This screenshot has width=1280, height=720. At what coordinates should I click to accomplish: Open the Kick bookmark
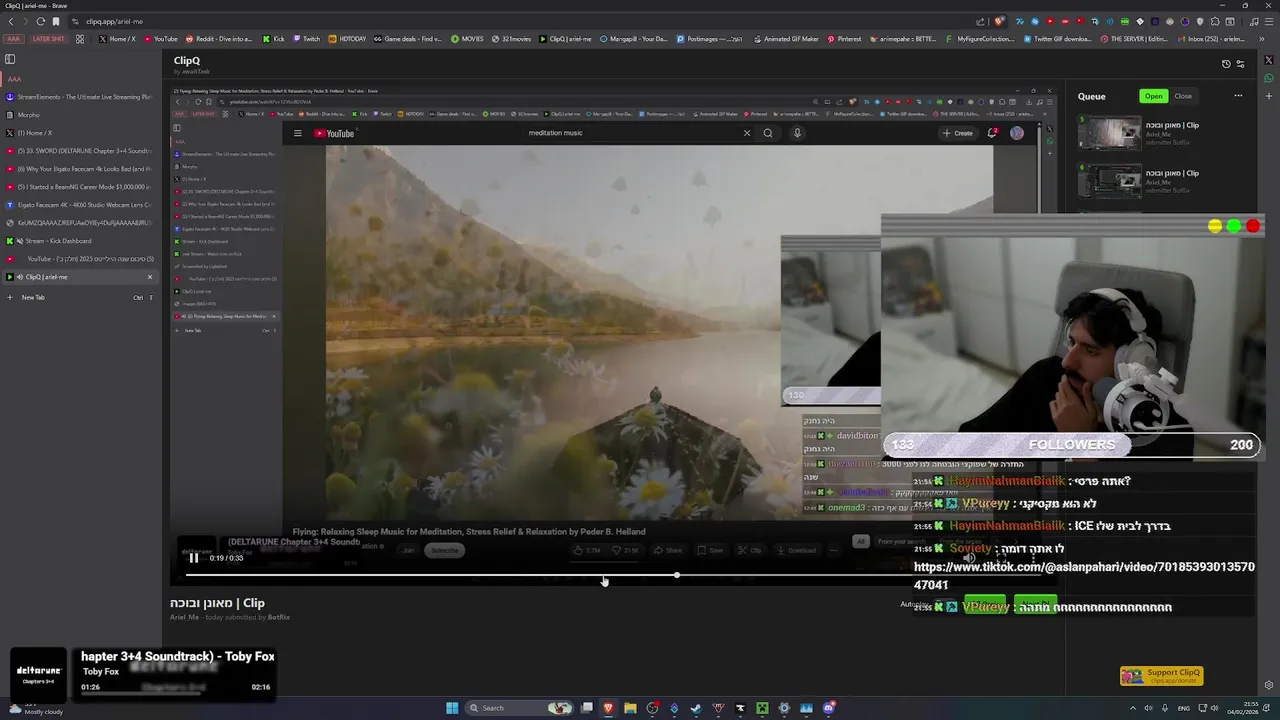click(x=274, y=39)
